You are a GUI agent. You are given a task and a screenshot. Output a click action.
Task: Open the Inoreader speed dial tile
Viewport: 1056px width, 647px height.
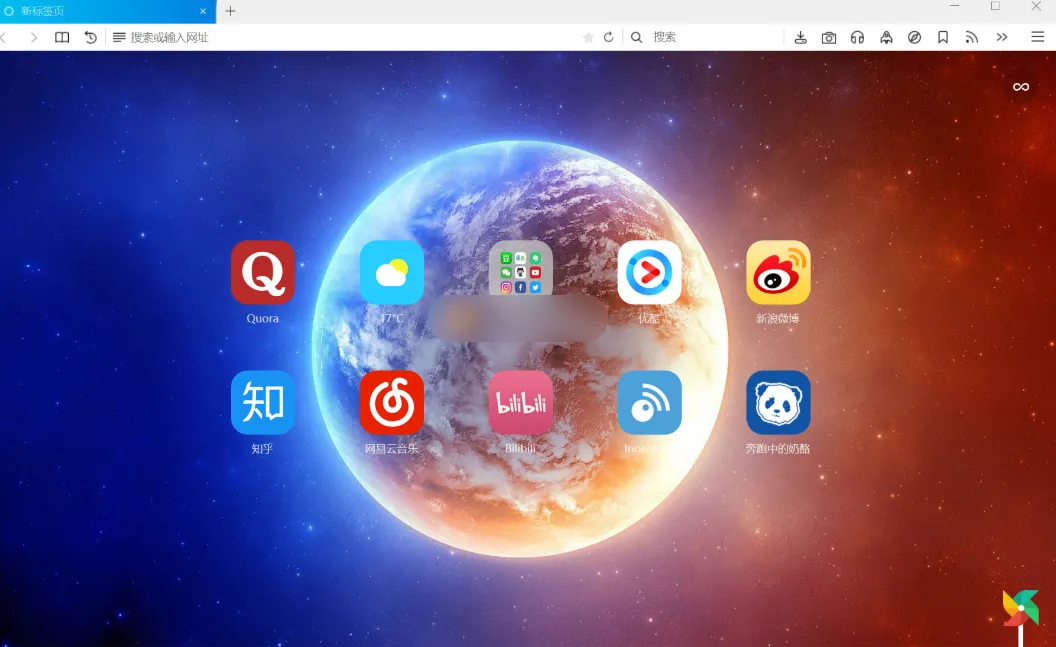coord(649,400)
